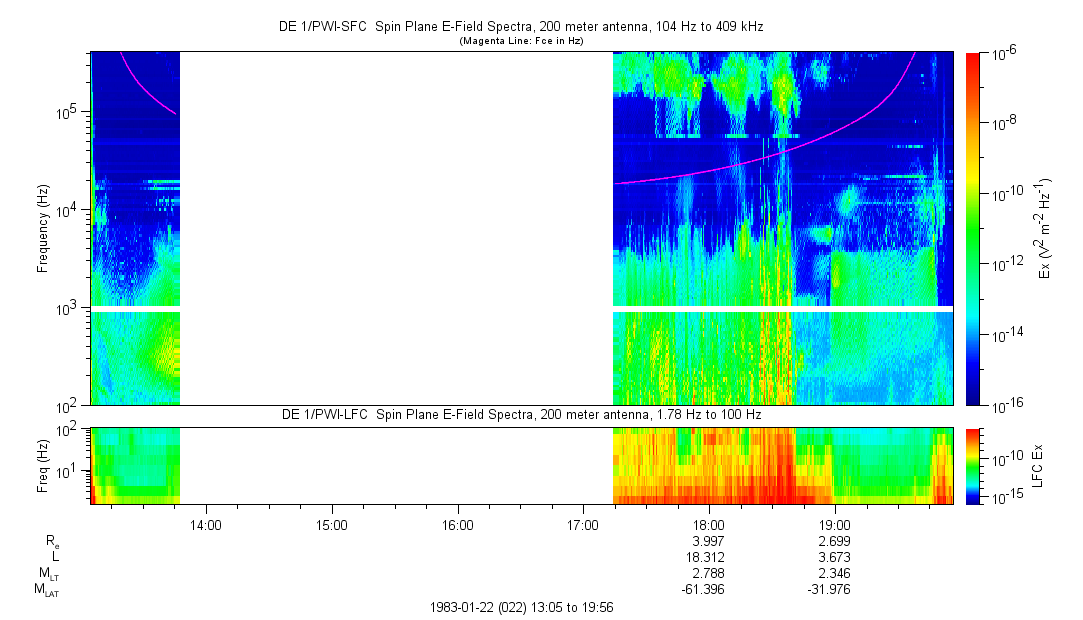The image size is (1083, 620).
Task: Select the MLAT ephemeris row label
Action: tap(46, 589)
